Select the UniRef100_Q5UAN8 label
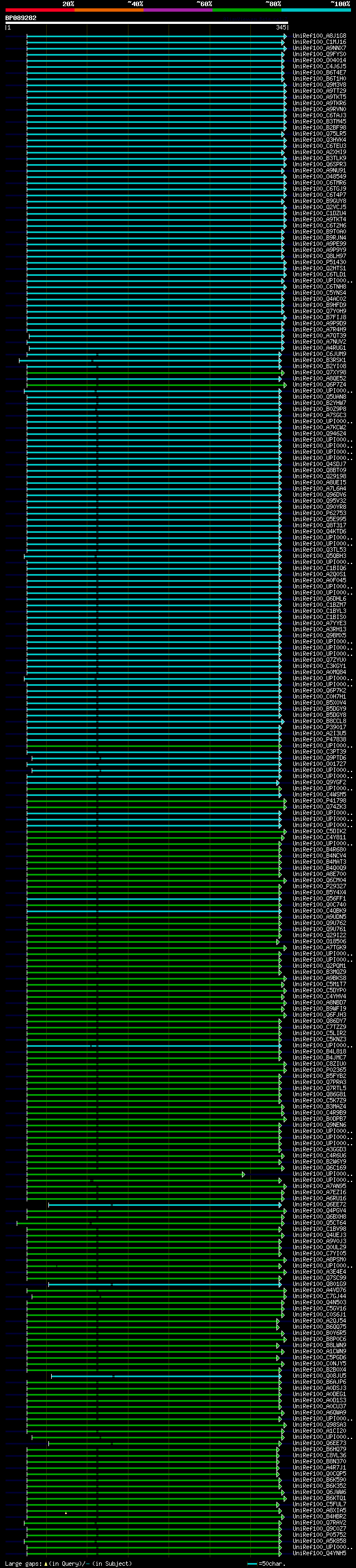The width and height of the screenshot is (356, 1568). (x=319, y=397)
